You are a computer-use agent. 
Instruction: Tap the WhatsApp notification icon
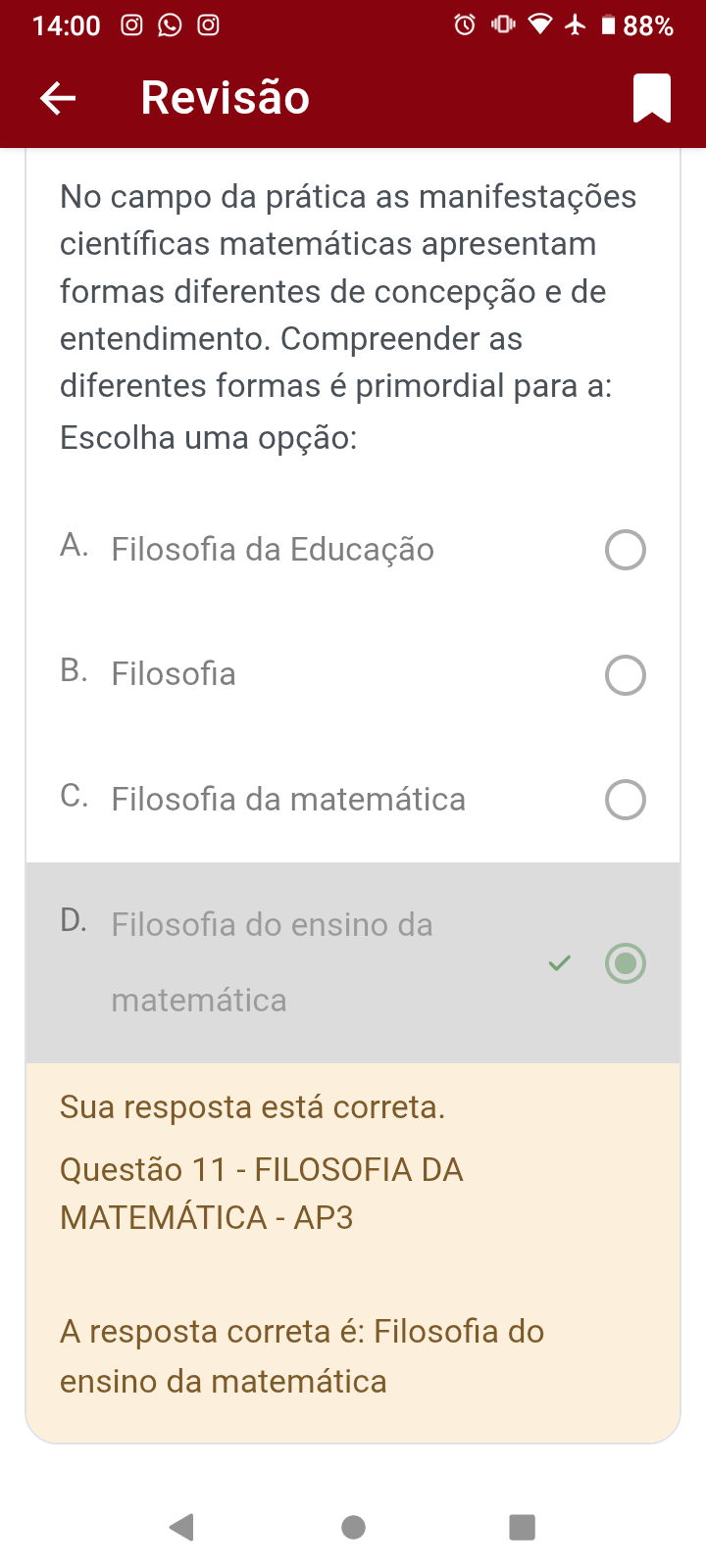point(170,24)
